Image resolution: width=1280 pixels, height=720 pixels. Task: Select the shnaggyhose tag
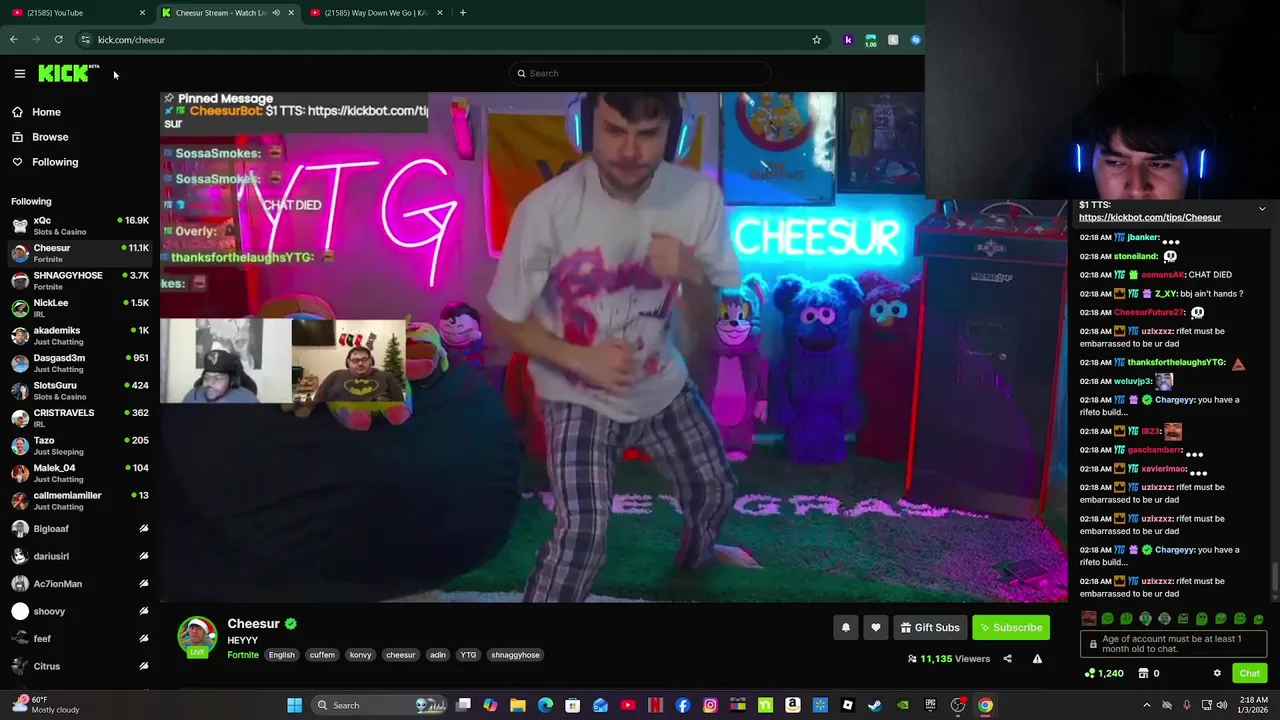[x=515, y=655]
